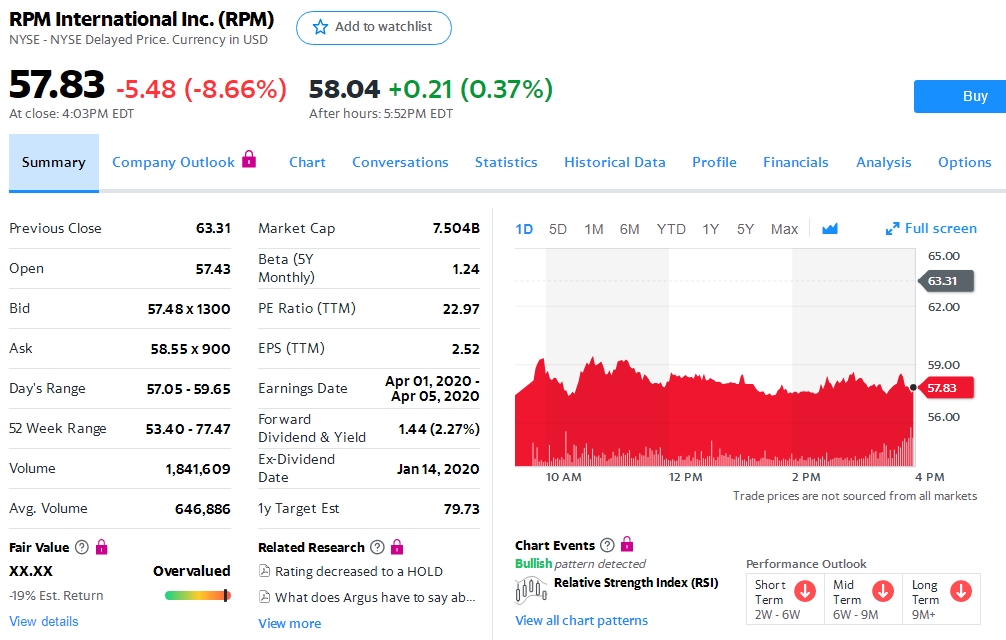Select the 1M chart range

click(593, 229)
